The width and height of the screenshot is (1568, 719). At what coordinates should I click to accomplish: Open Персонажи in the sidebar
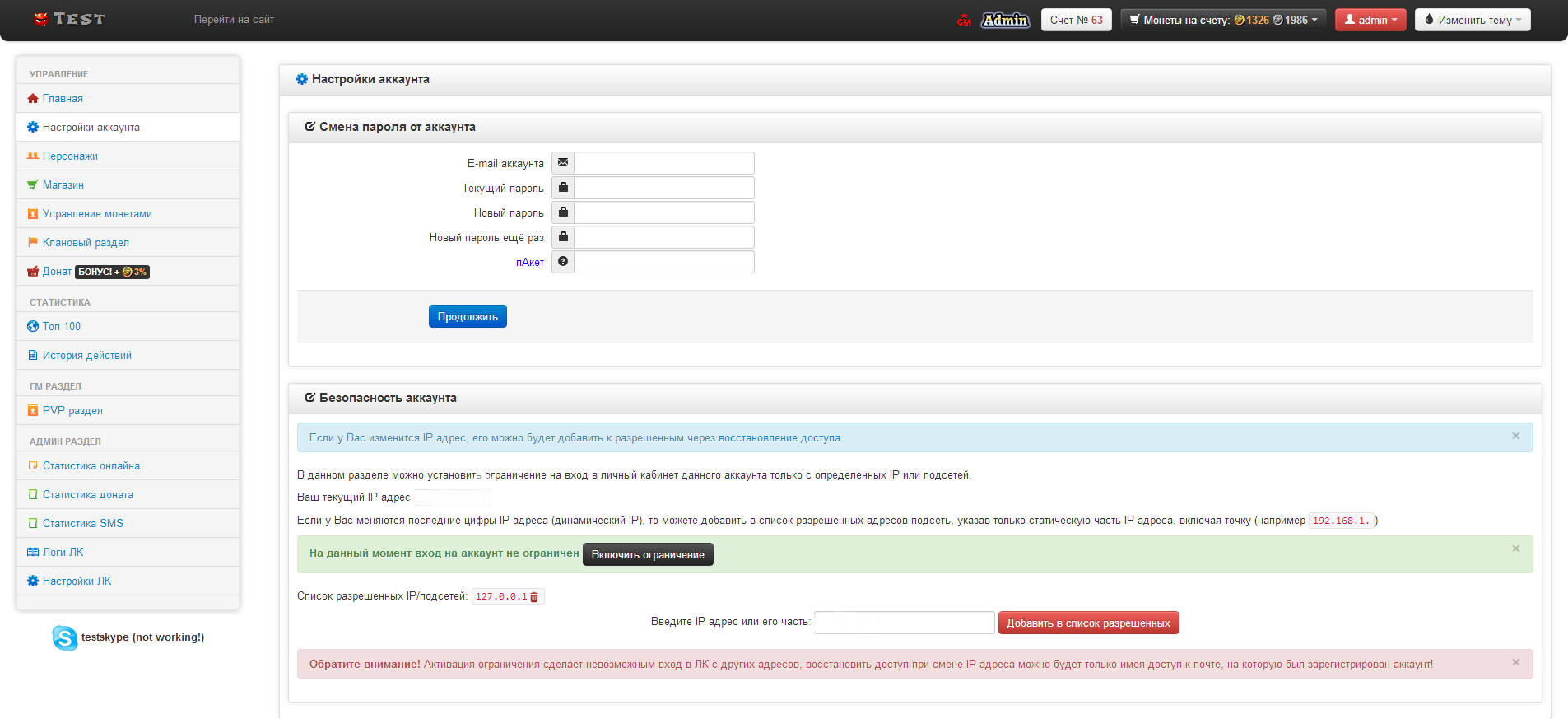tap(128, 156)
